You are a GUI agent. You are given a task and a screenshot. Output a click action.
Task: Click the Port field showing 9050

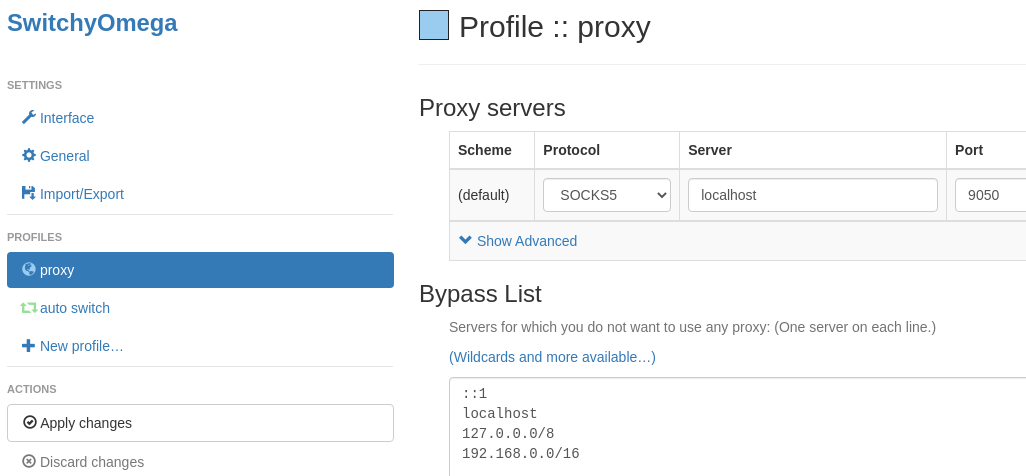(x=991, y=195)
